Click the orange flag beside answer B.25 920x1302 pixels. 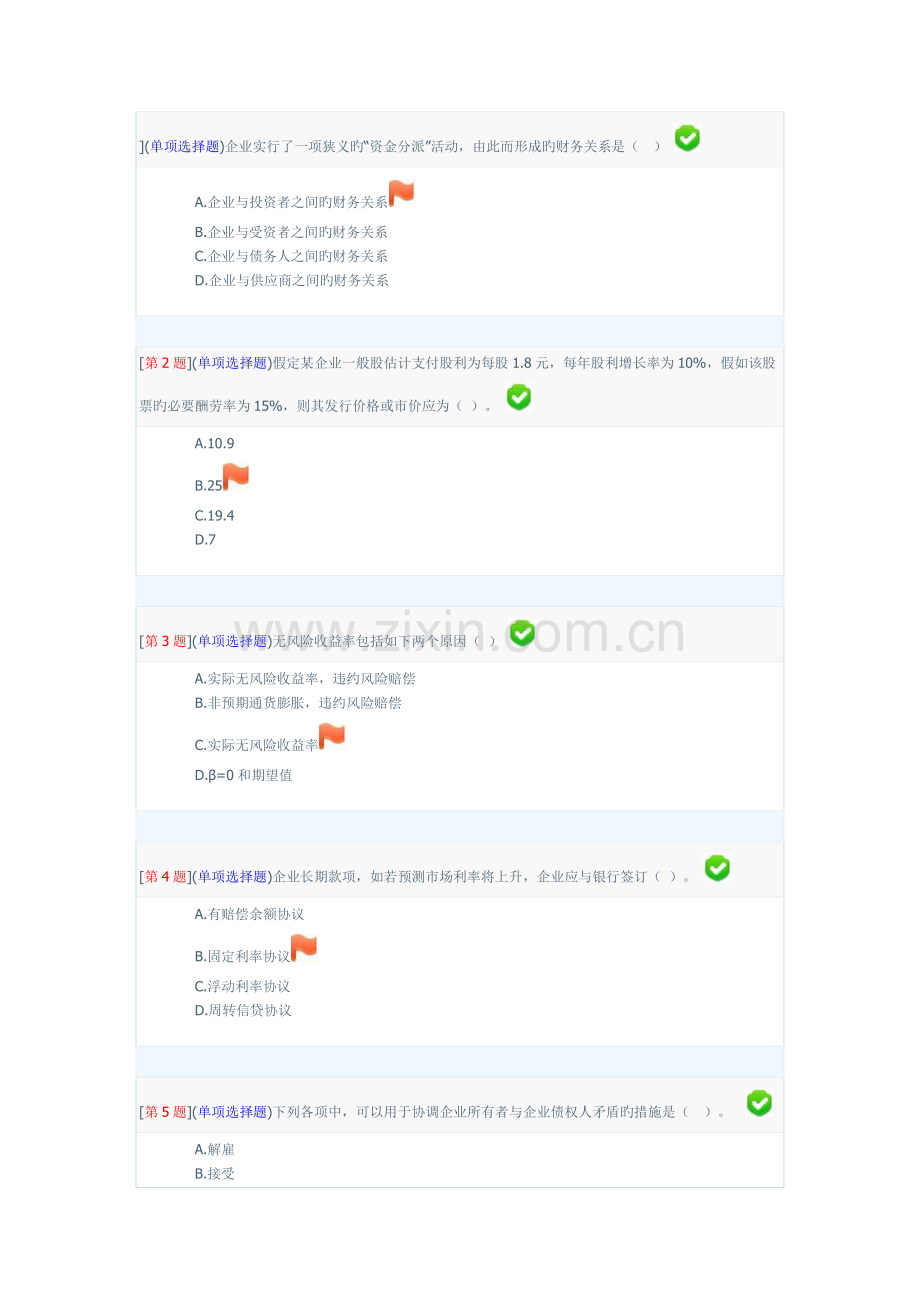[x=236, y=477]
